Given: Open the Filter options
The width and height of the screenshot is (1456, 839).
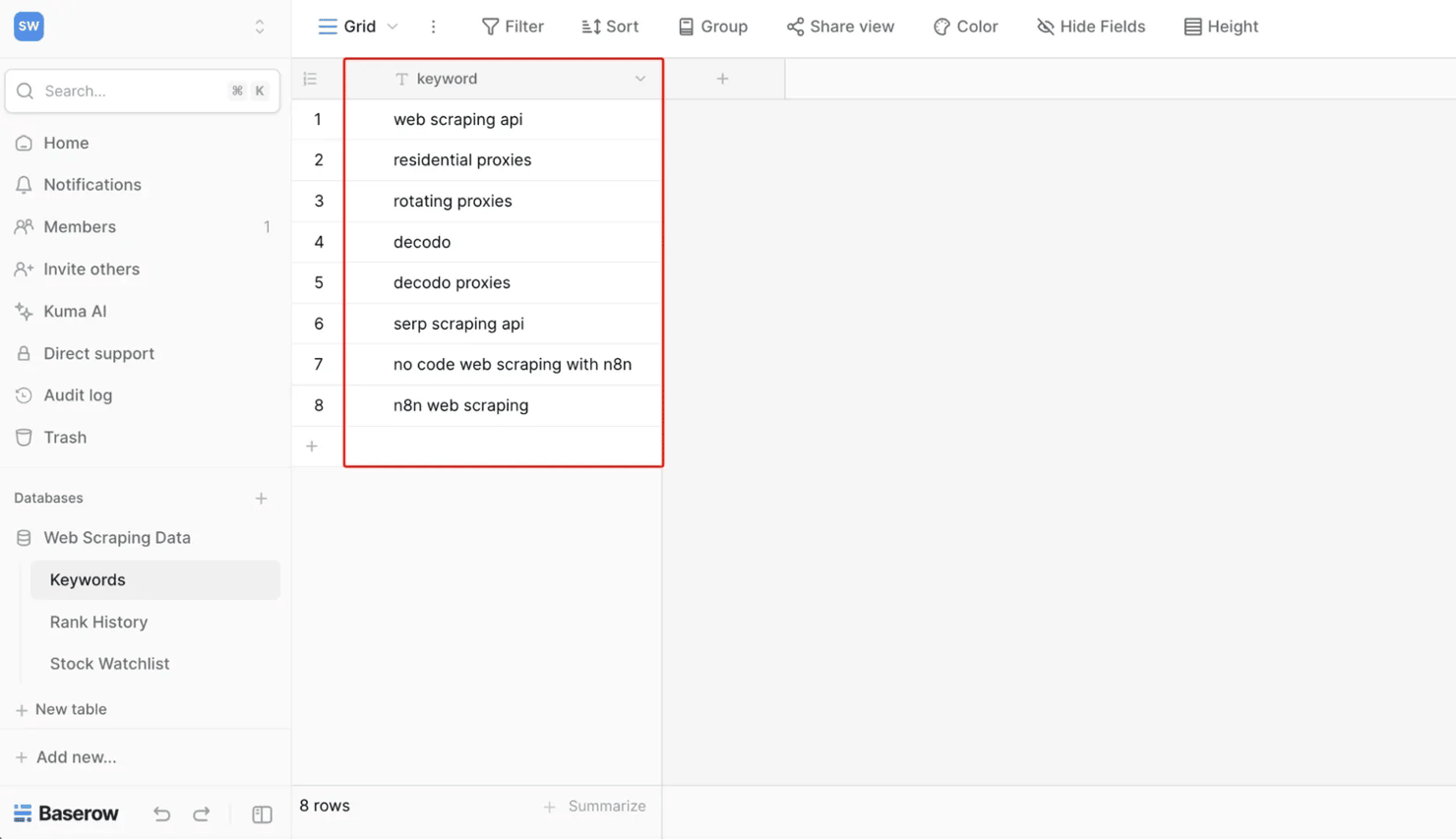Looking at the screenshot, I should pos(513,27).
